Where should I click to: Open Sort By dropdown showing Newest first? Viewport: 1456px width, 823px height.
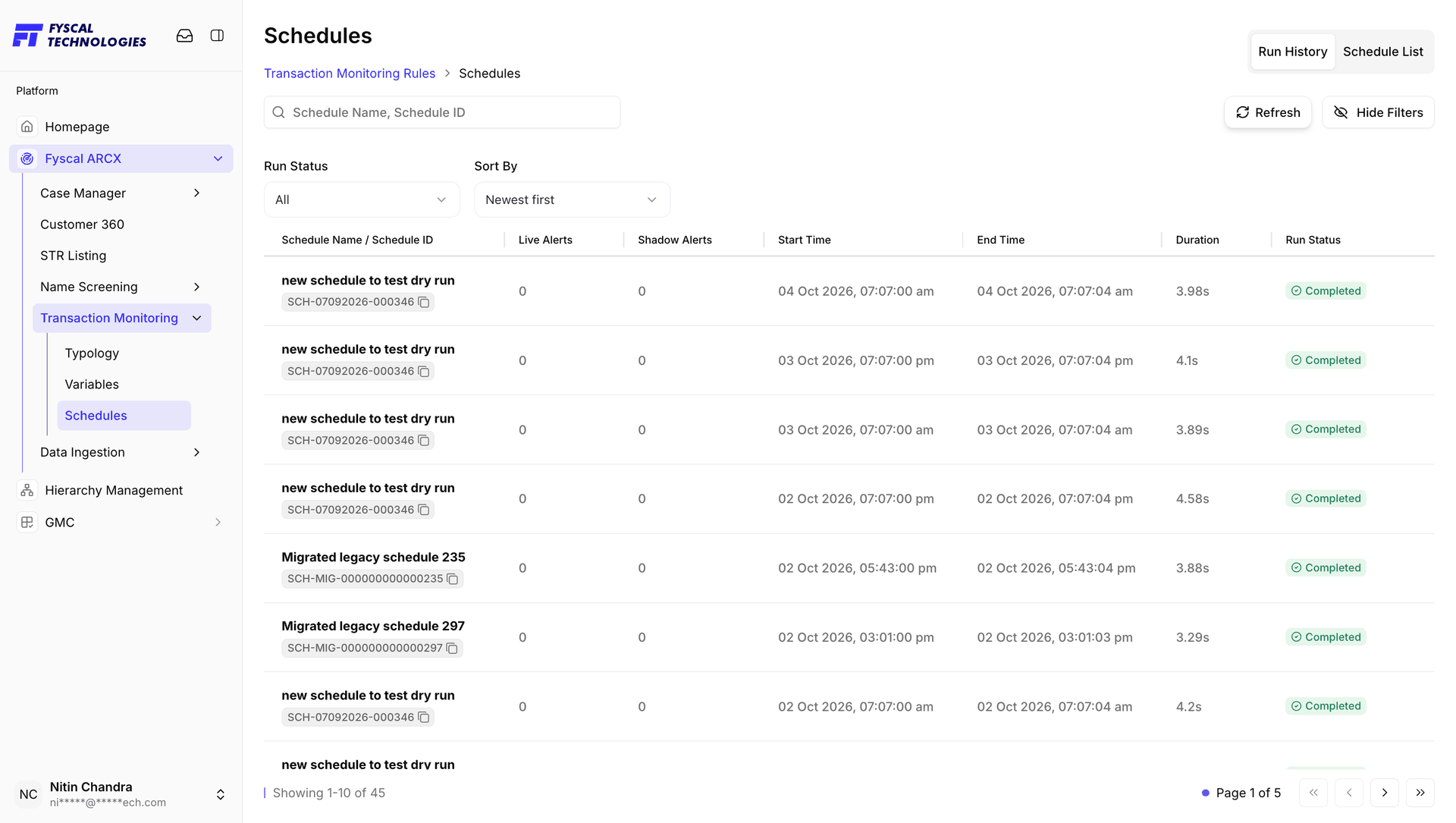(x=572, y=199)
